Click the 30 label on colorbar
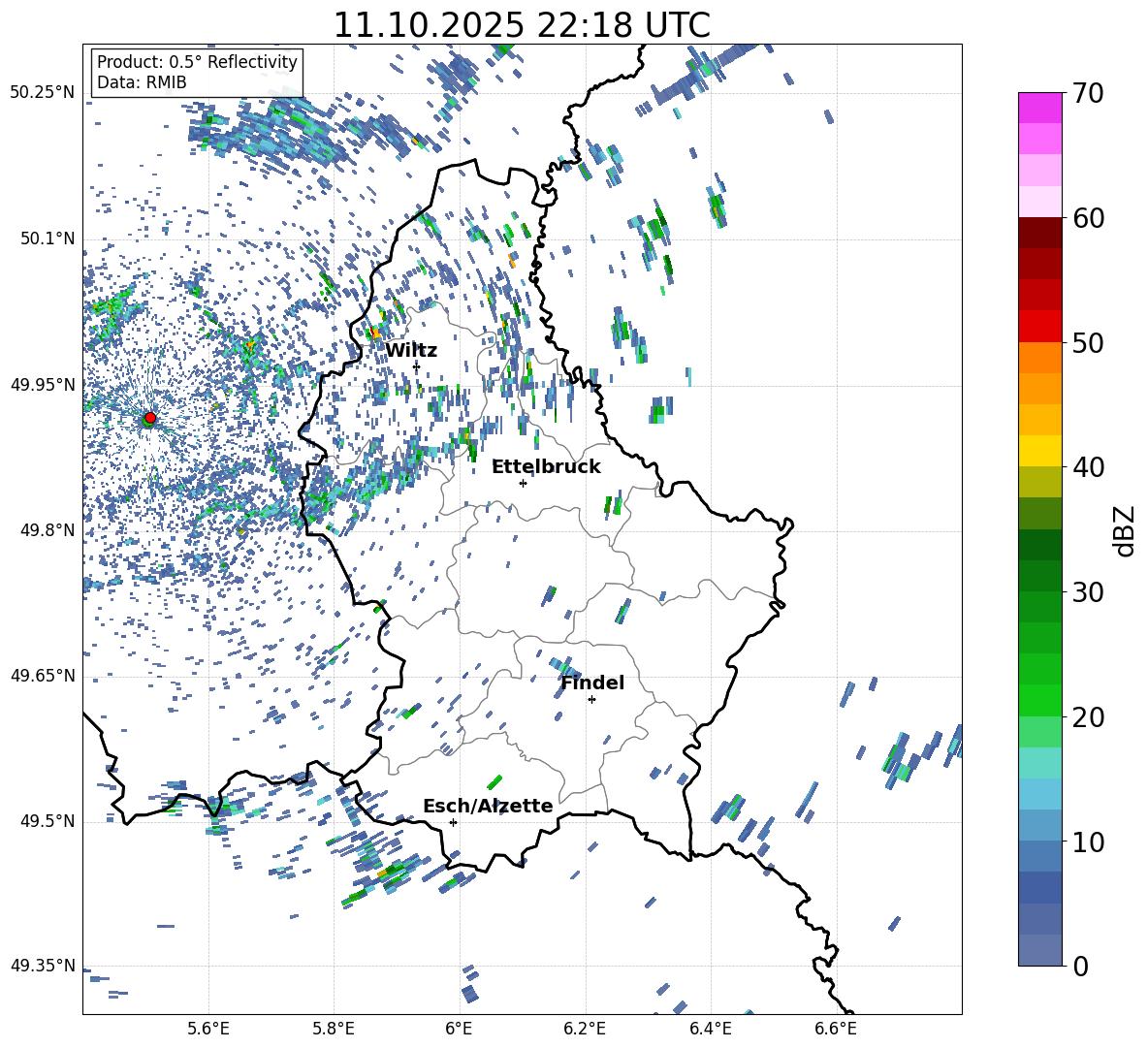 click(x=1088, y=592)
